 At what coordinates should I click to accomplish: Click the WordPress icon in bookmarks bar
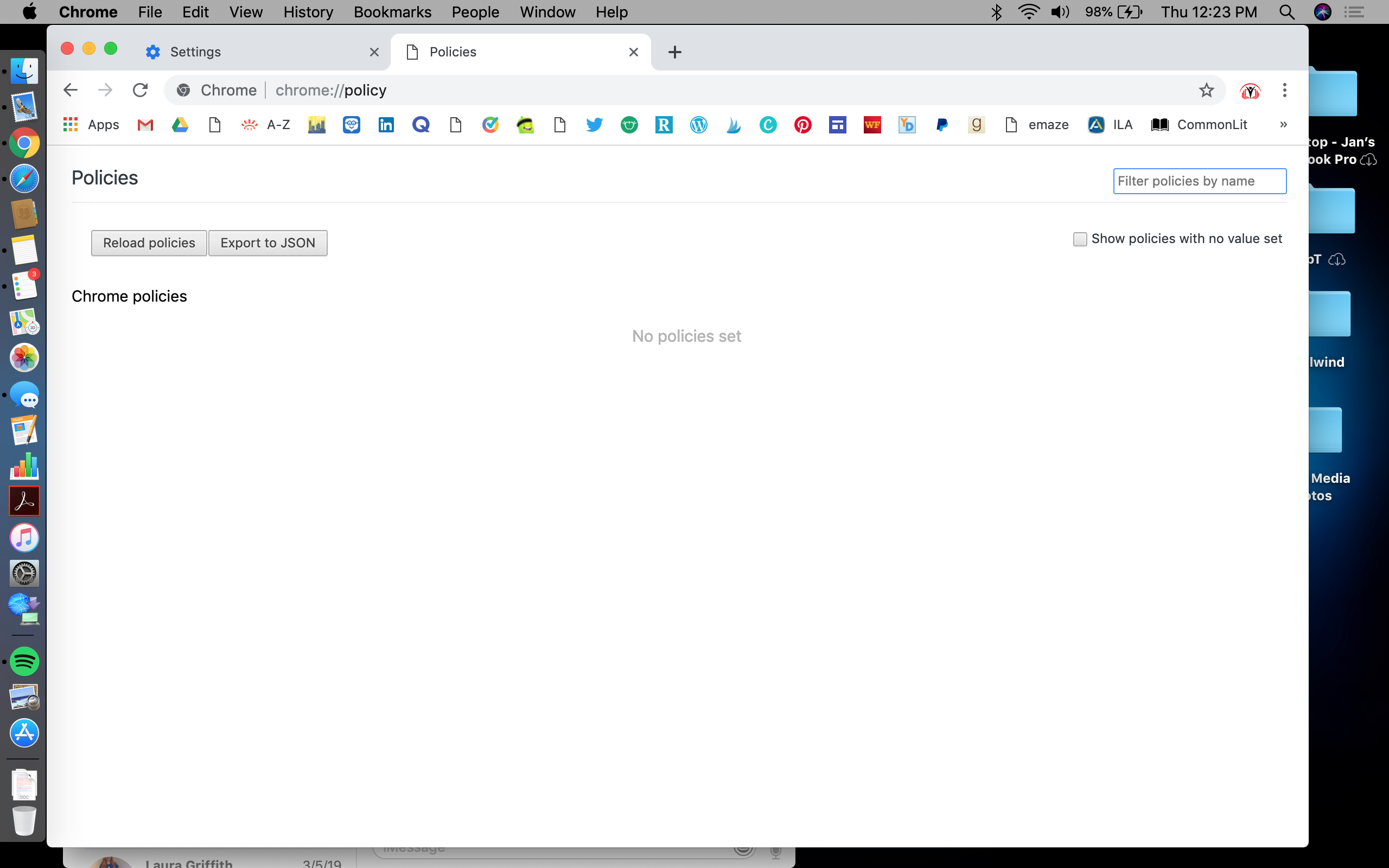[698, 124]
